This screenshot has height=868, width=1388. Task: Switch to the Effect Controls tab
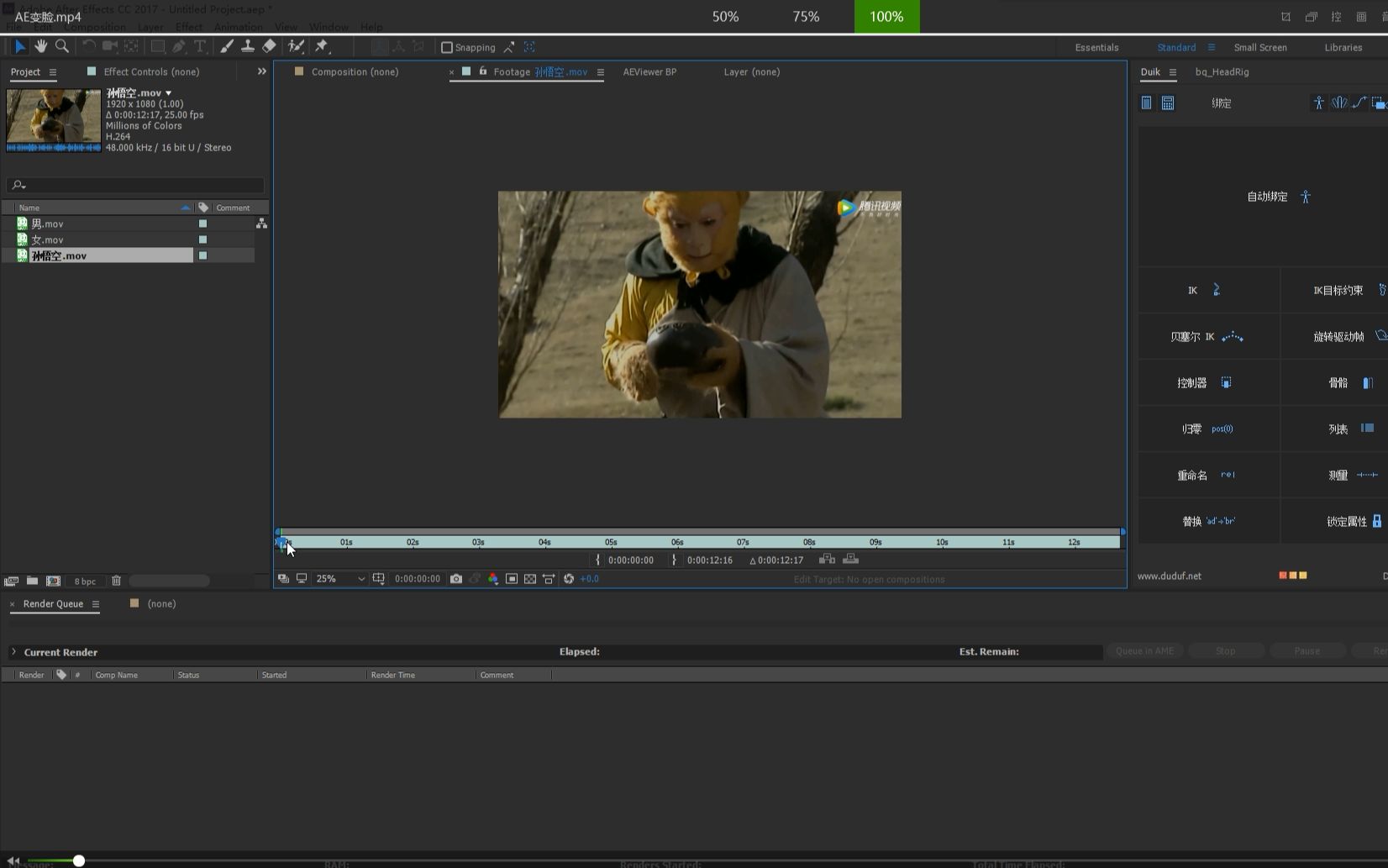pos(151,72)
